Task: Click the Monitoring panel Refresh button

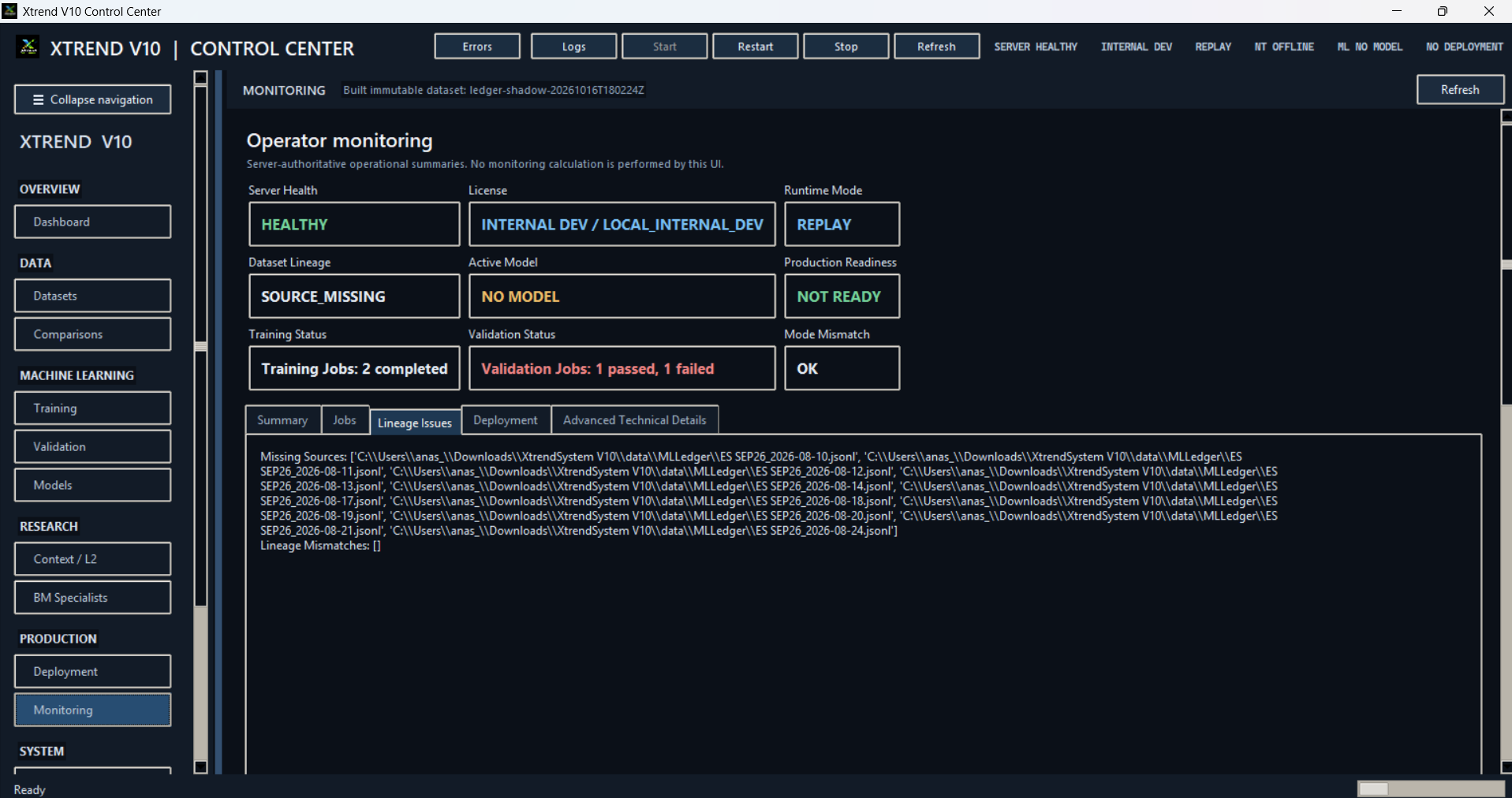Action: tap(1460, 90)
